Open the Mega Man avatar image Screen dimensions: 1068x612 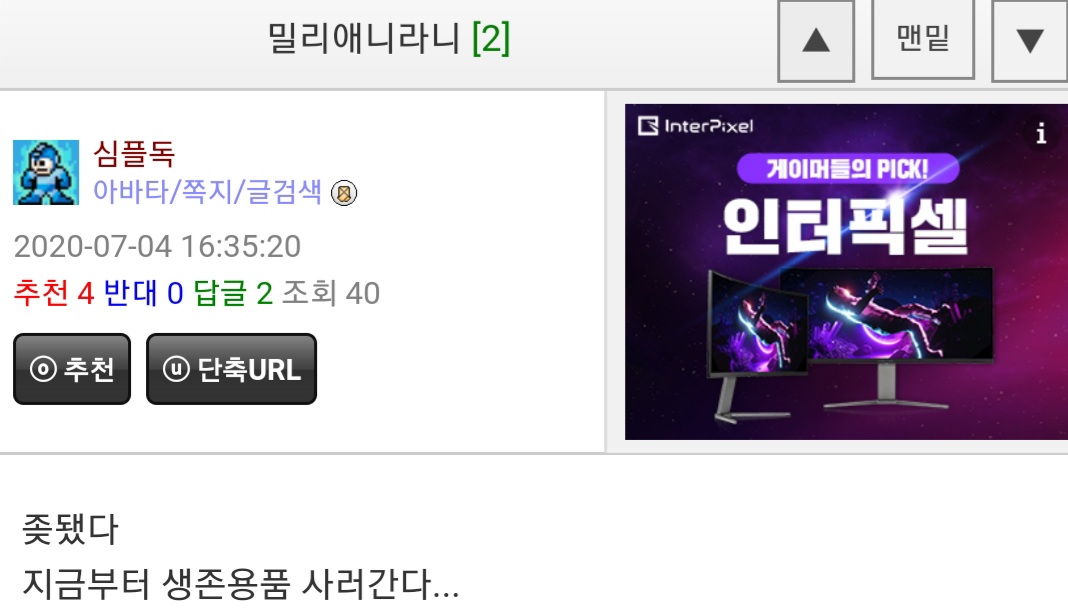point(46,172)
